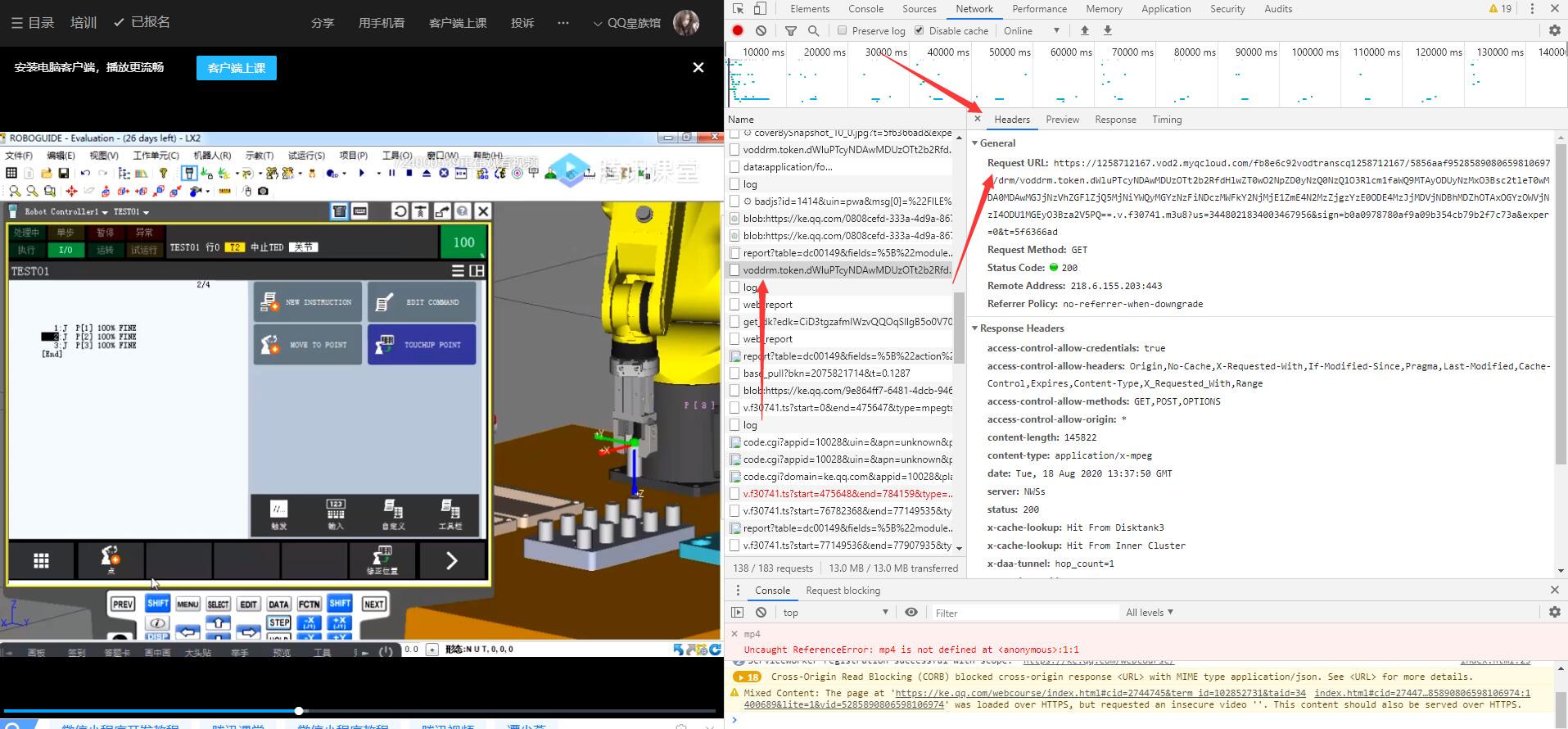Open the Sources tab in DevTools
Image resolution: width=1568 pixels, height=729 pixels.
[x=919, y=9]
